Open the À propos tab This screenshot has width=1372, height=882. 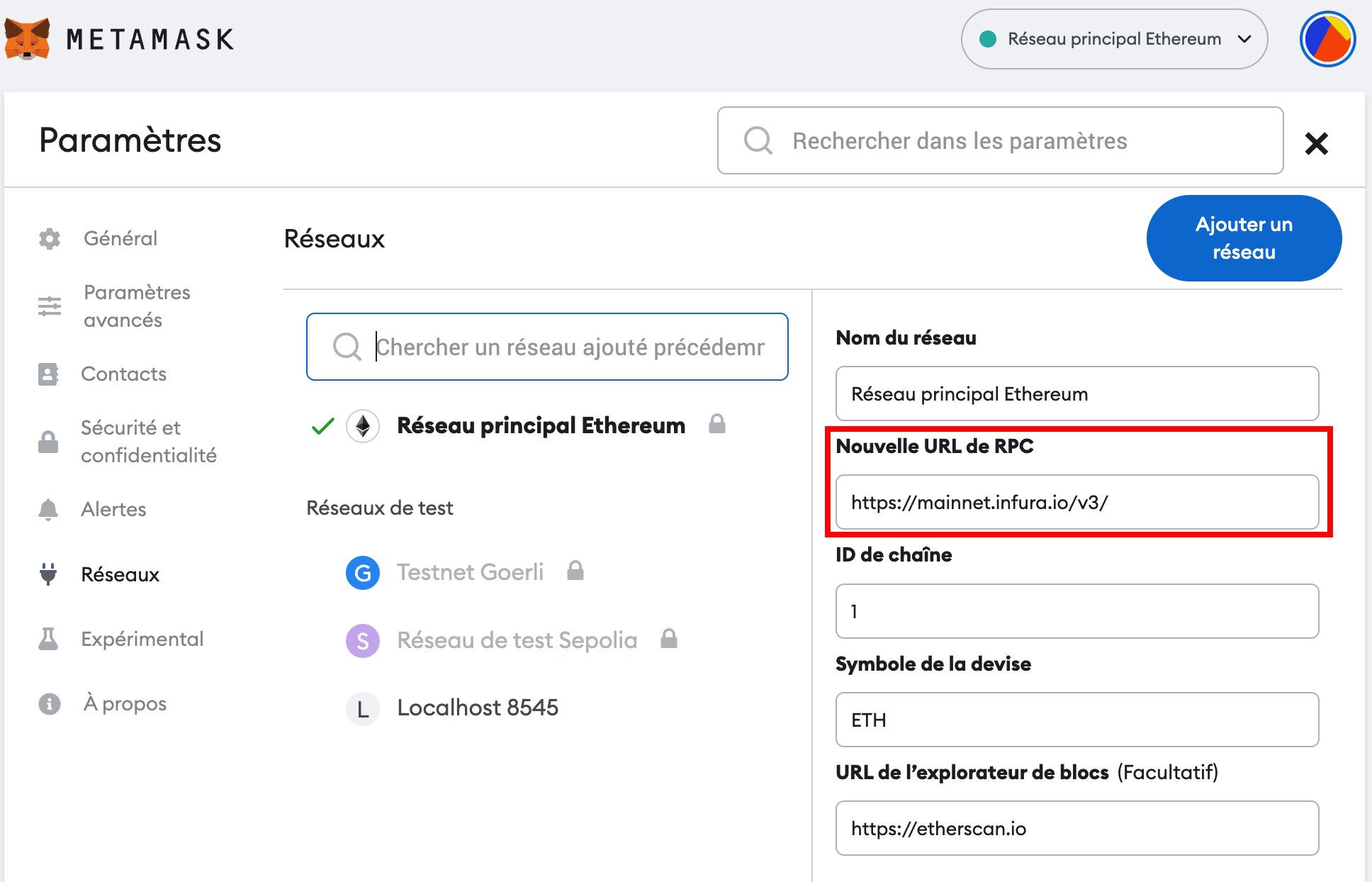pos(125,703)
